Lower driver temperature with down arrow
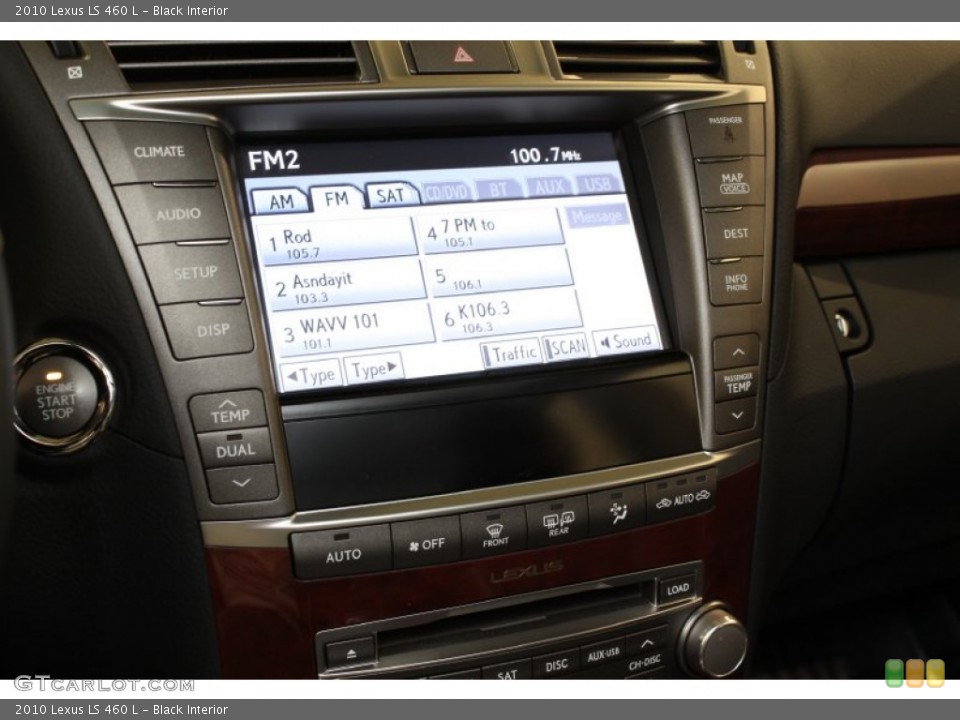960x720 pixels. (x=241, y=484)
